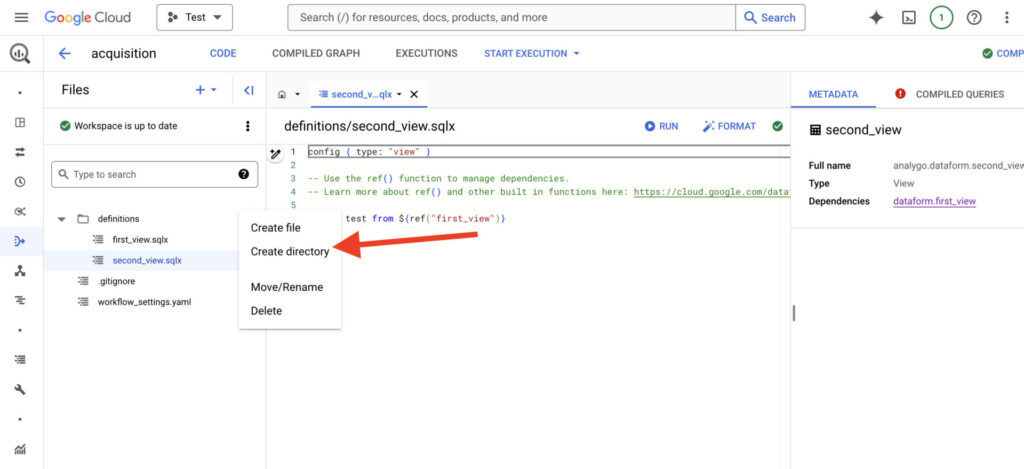Viewport: 1024px width, 469px height.
Task: Collapse the definitions folder
Action: [61, 219]
